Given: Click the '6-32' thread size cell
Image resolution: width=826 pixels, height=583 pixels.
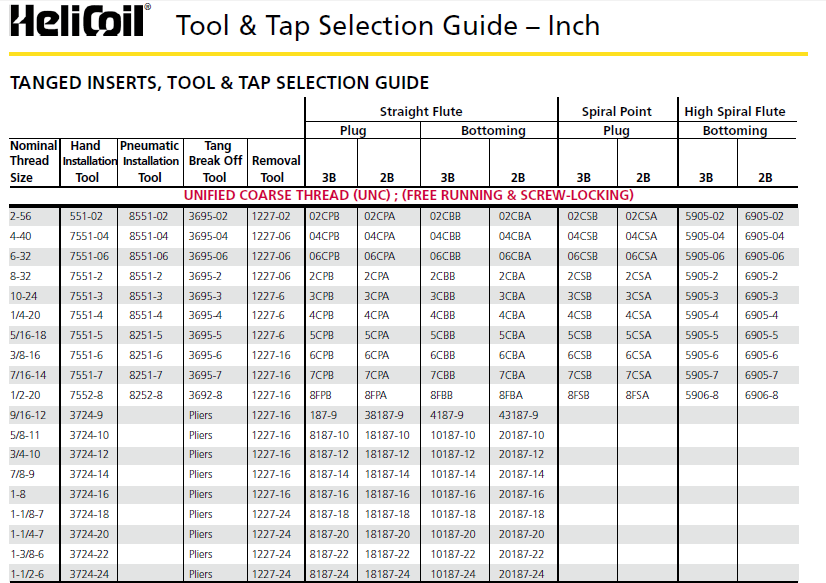Looking at the screenshot, I should pyautogui.click(x=21, y=256).
